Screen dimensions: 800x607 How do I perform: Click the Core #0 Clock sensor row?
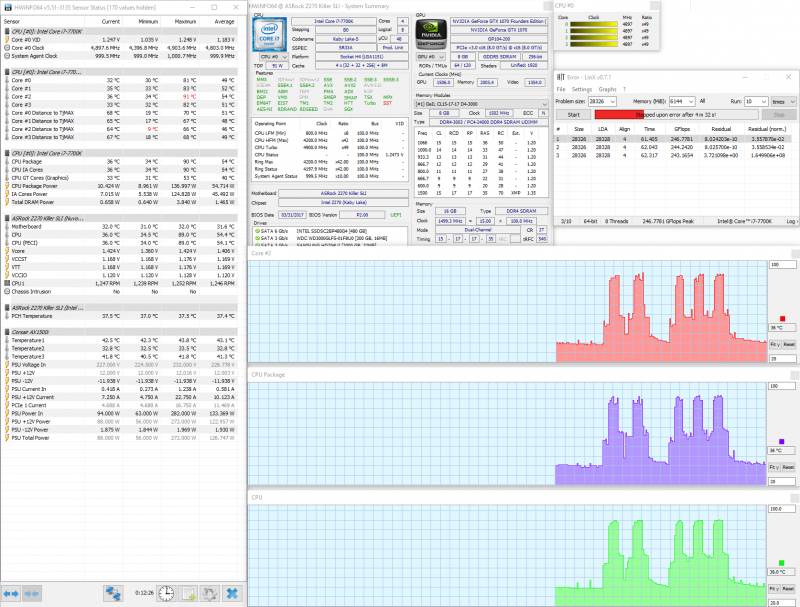click(119, 48)
